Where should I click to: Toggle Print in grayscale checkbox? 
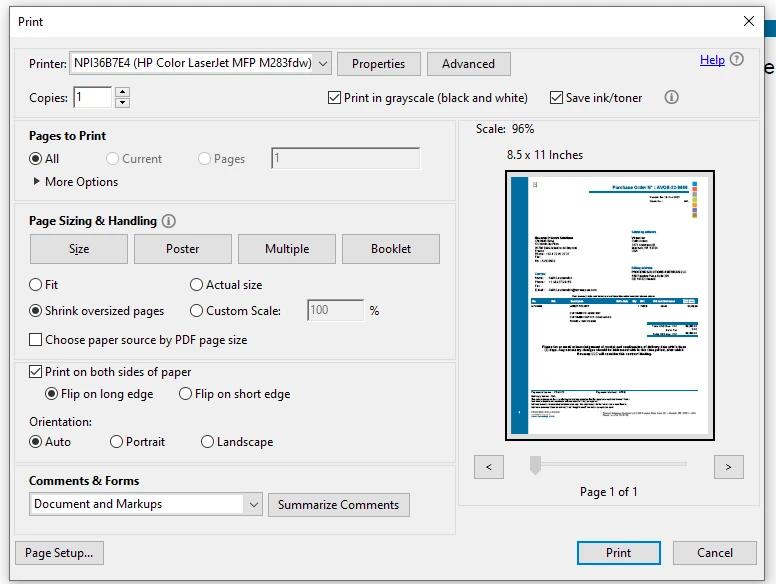(x=334, y=97)
